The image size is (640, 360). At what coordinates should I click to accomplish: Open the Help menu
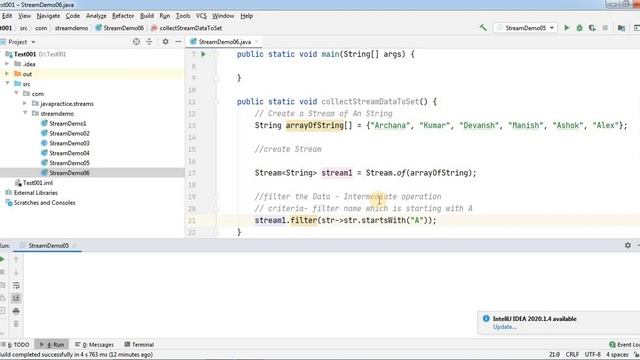pyautogui.click(x=247, y=16)
